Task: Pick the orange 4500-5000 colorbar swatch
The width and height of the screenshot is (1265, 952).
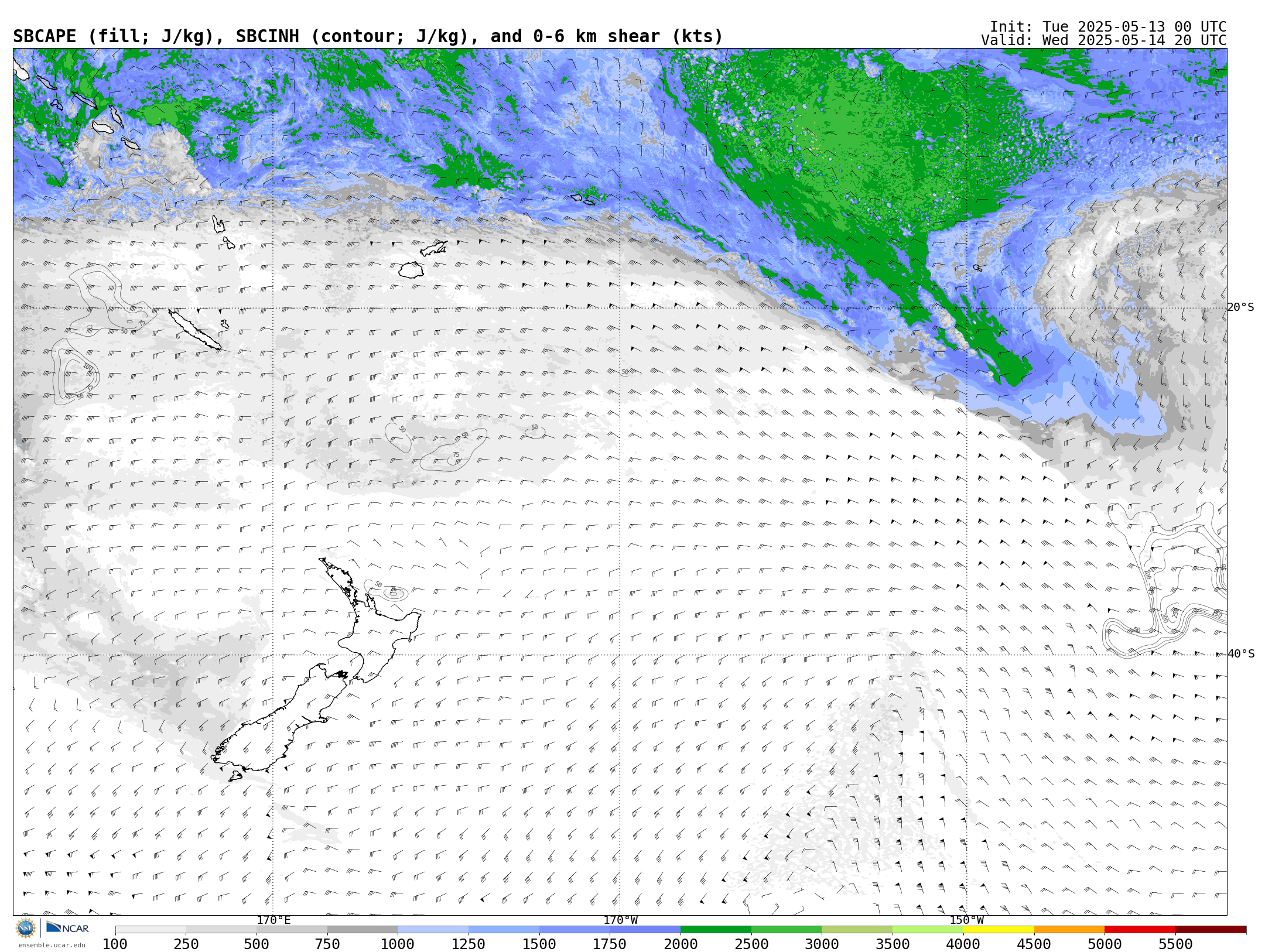Action: coord(1069,930)
